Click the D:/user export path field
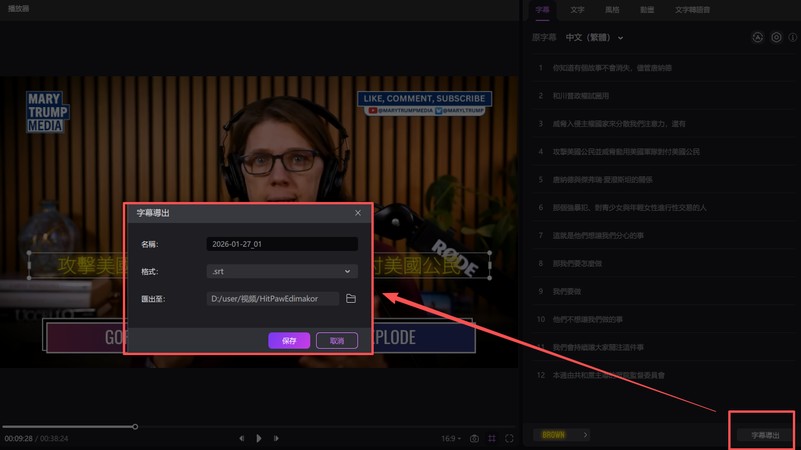This screenshot has width=801, height=450. [272, 299]
